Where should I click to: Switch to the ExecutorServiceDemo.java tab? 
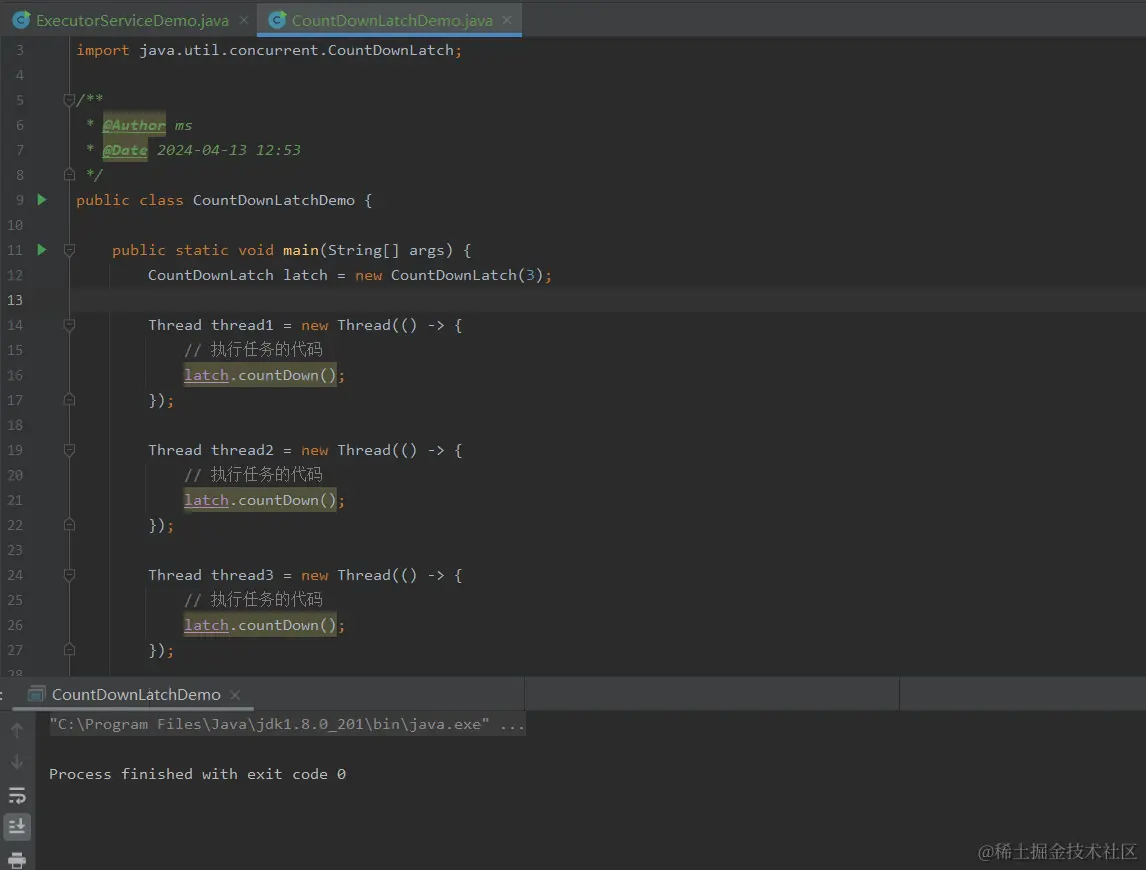click(x=132, y=20)
